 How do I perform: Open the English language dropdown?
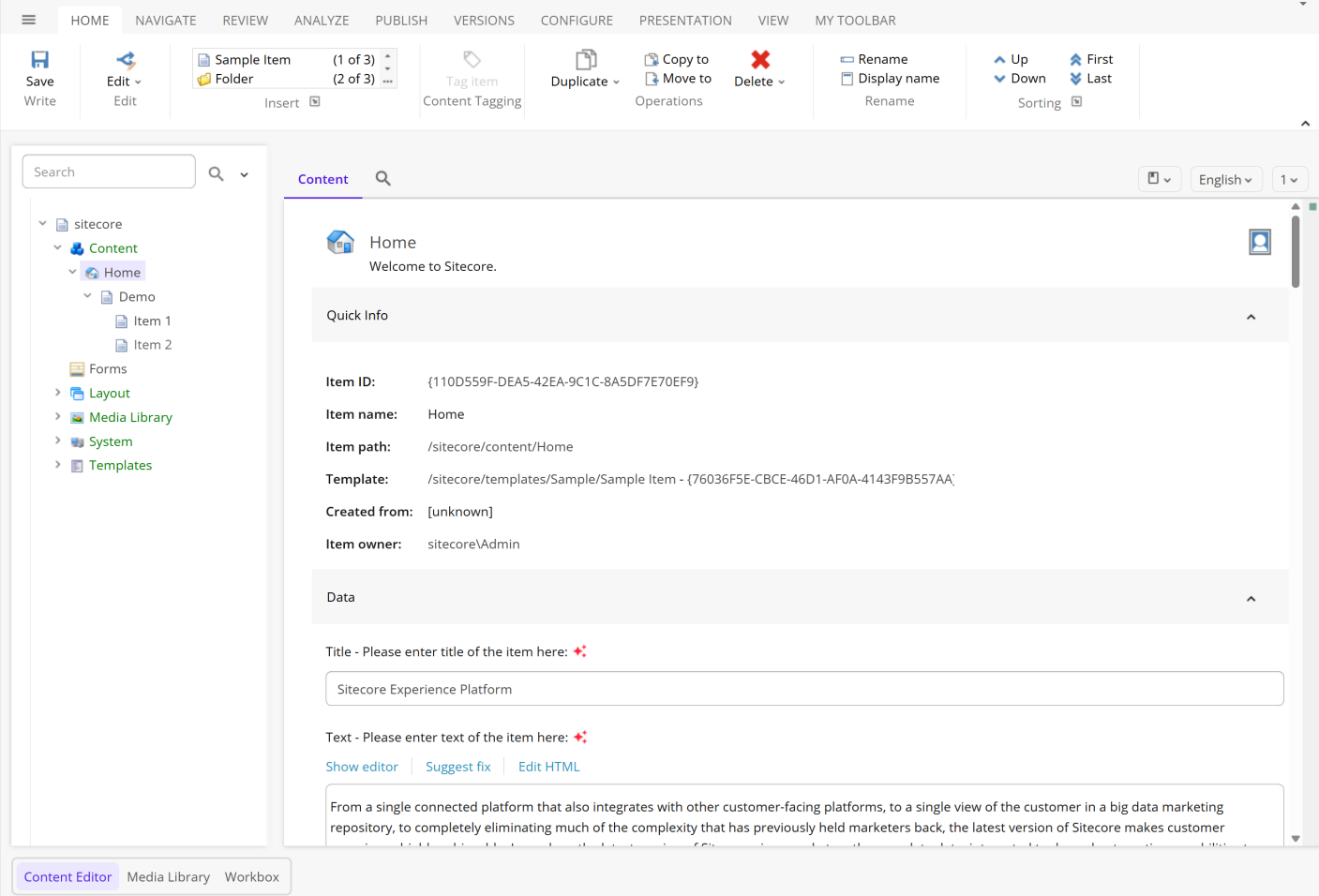coord(1226,179)
